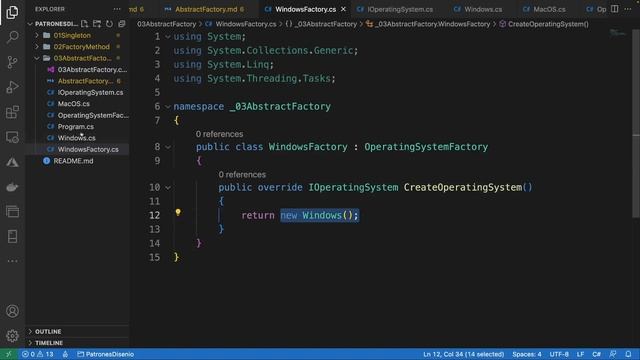Image resolution: width=640 pixels, height=360 pixels.
Task: Open remote window indicator in status bar
Action: [8, 354]
